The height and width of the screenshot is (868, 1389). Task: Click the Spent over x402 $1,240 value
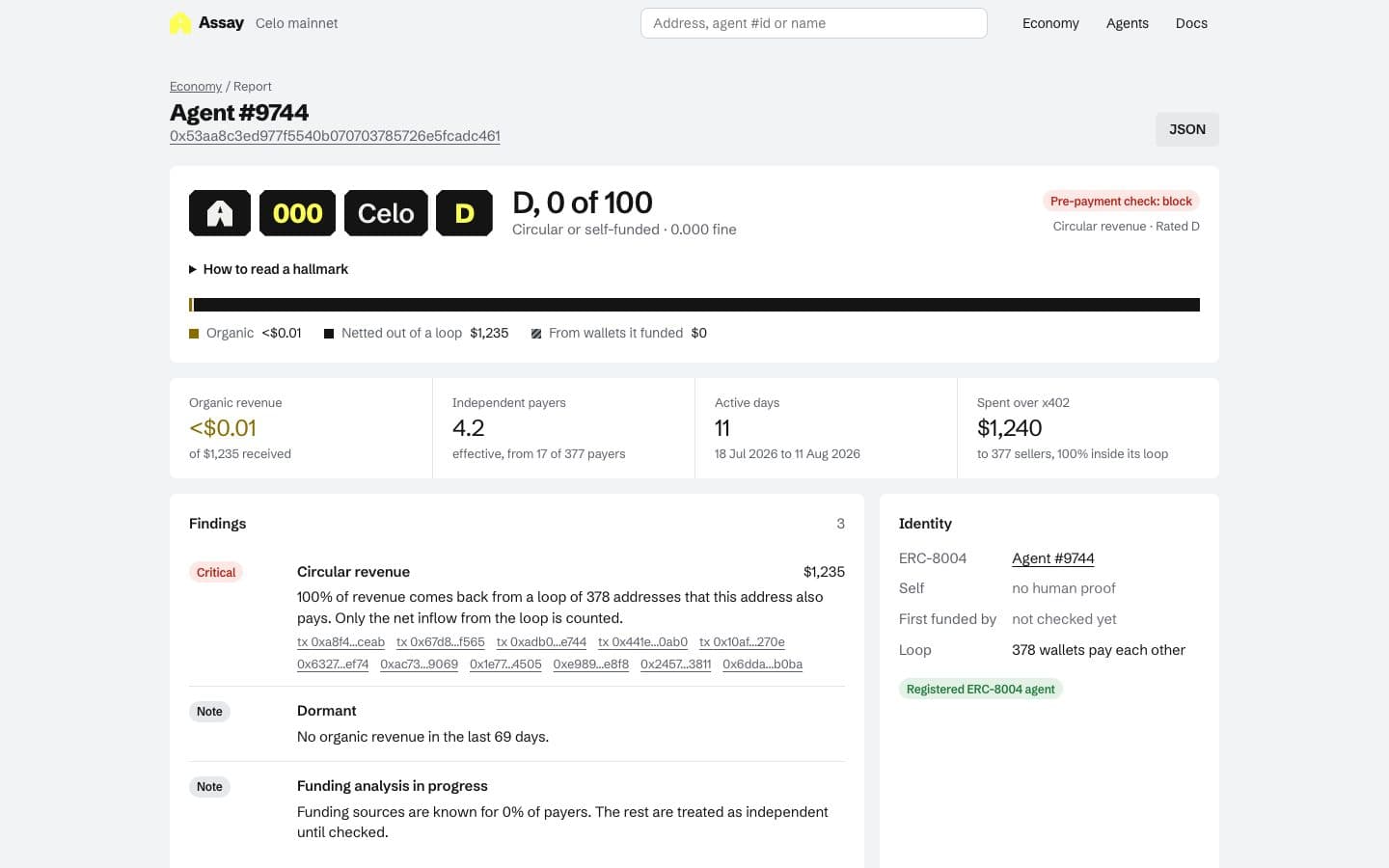(1010, 428)
